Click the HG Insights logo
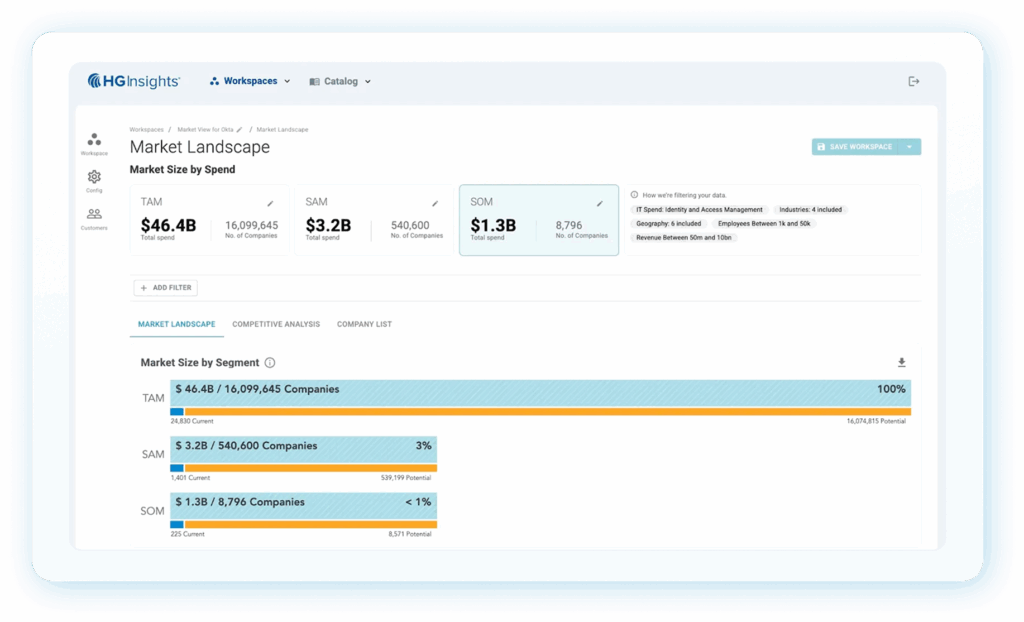The image size is (1024, 622). pos(134,81)
